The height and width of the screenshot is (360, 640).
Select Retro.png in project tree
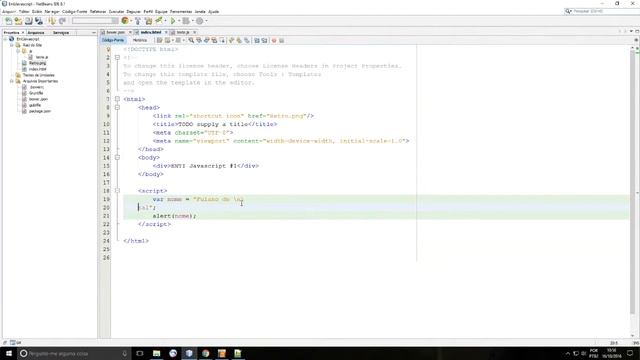[37, 63]
